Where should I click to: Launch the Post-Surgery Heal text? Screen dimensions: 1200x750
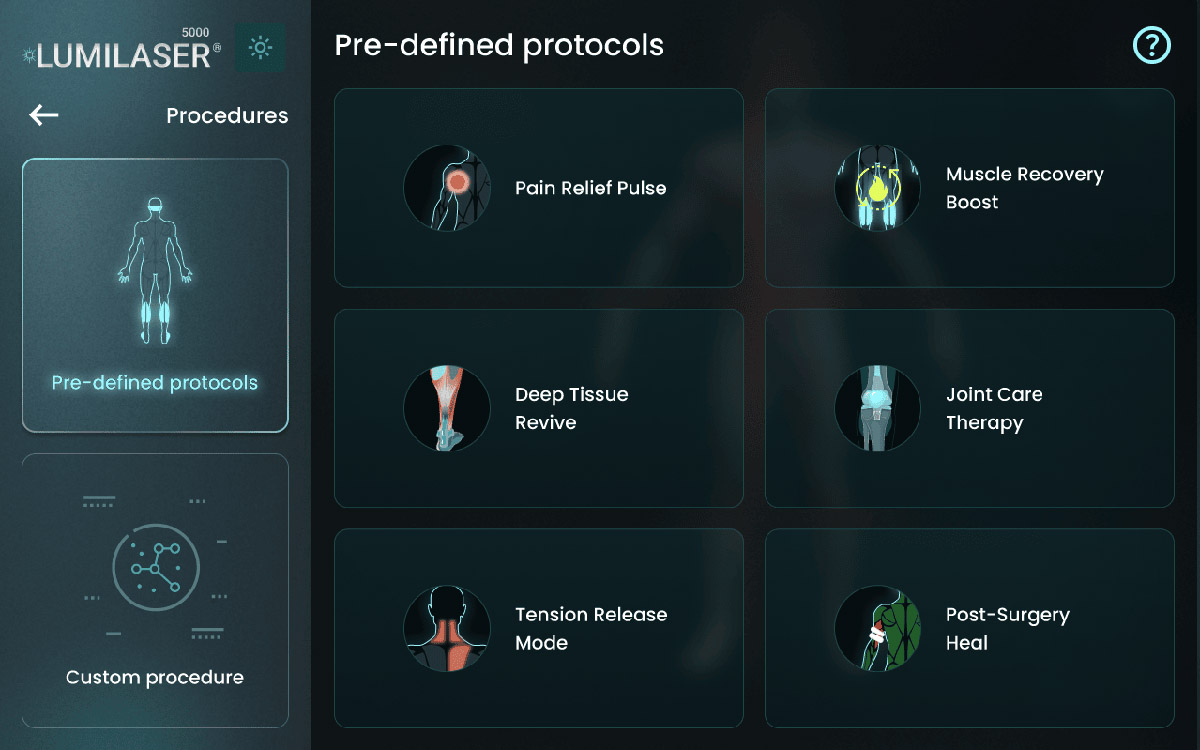(x=1007, y=628)
